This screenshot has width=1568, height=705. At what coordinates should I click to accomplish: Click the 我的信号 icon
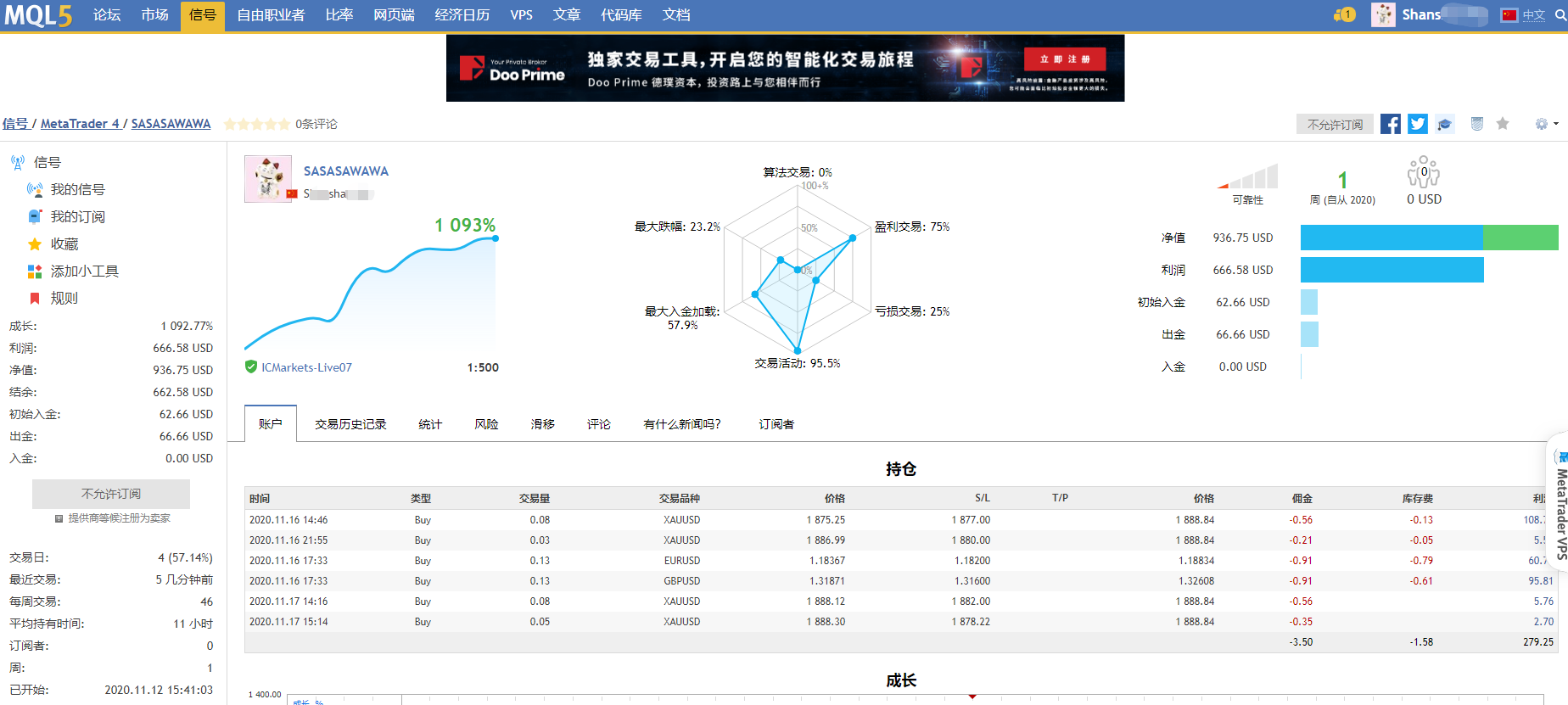[x=35, y=189]
